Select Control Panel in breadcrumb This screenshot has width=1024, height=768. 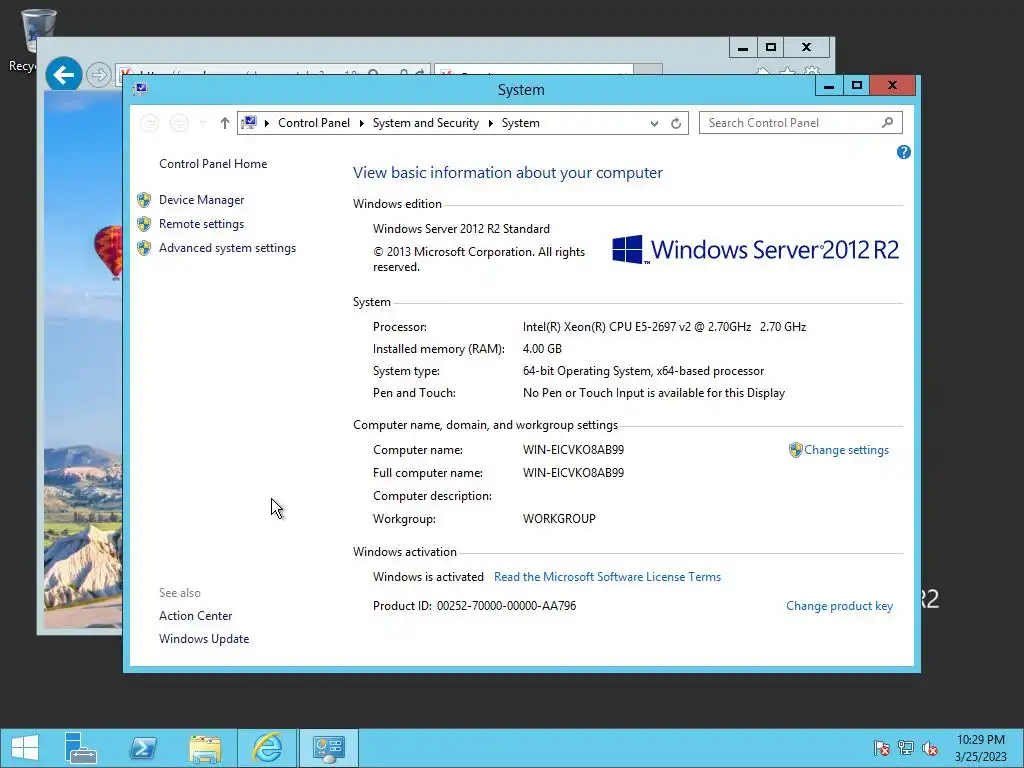click(x=314, y=123)
